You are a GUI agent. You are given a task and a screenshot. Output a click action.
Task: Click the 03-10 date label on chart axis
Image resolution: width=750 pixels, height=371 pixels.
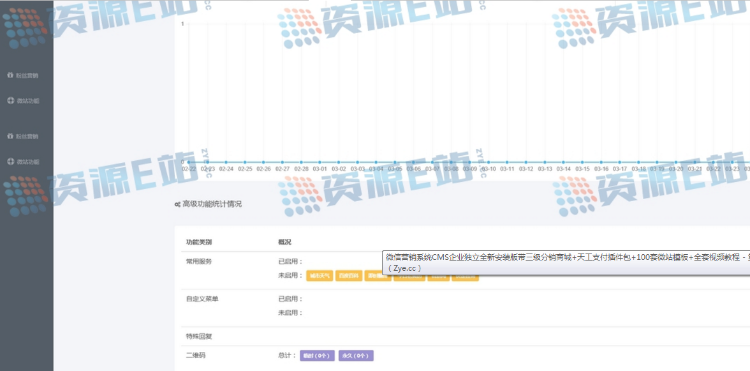pos(488,169)
